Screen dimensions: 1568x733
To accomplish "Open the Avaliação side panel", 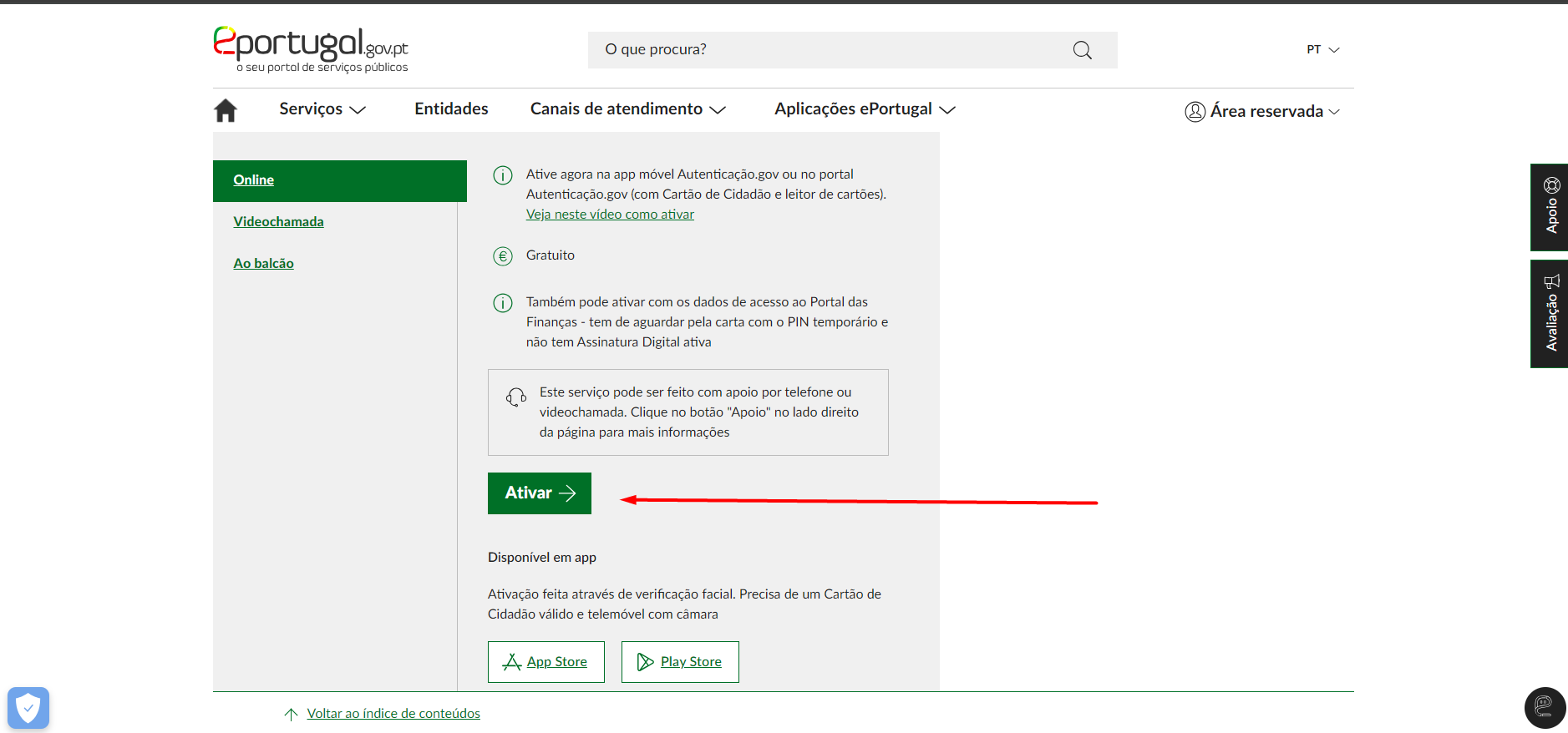I will [1550, 314].
